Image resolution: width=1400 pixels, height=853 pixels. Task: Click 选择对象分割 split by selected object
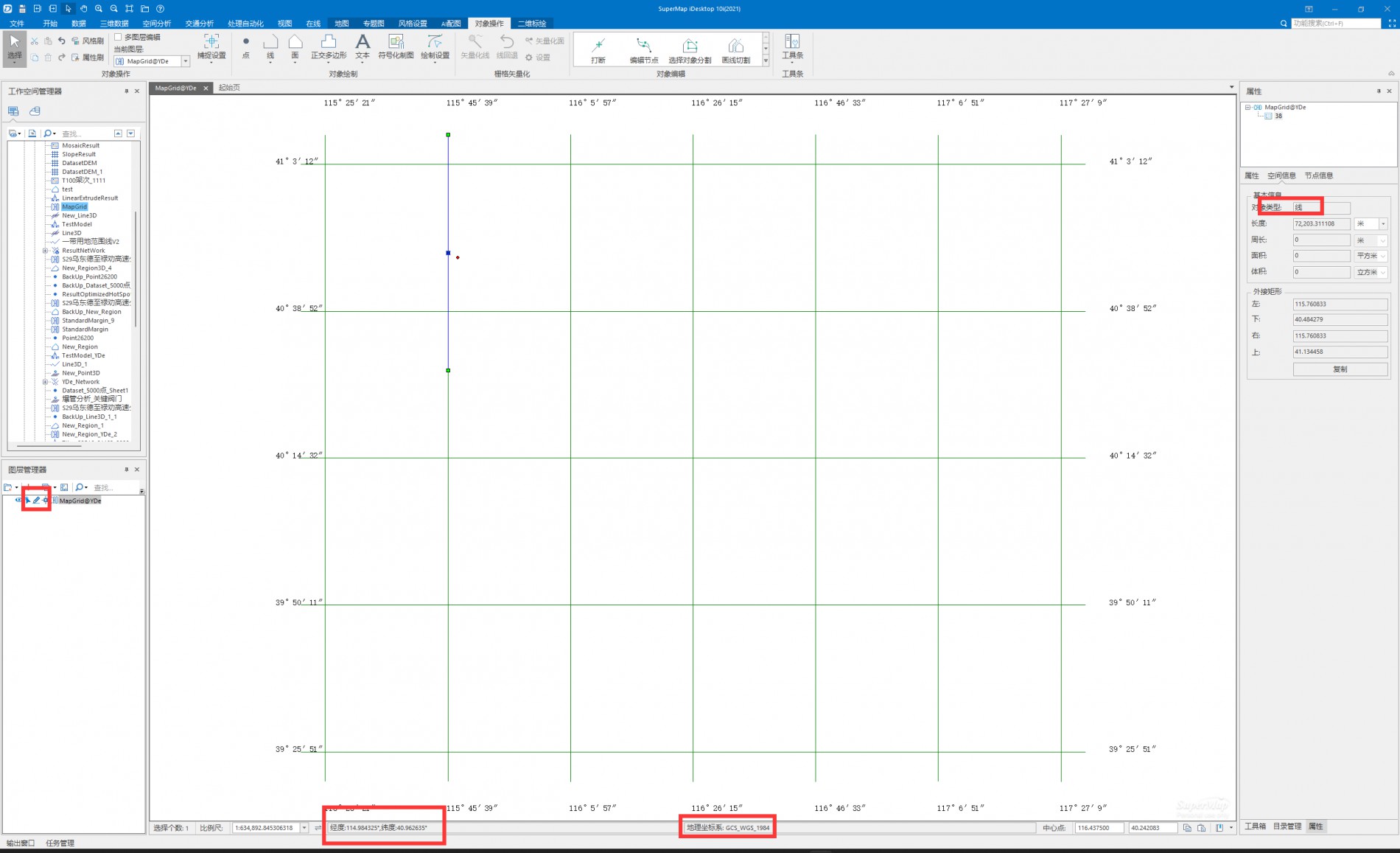tap(690, 51)
